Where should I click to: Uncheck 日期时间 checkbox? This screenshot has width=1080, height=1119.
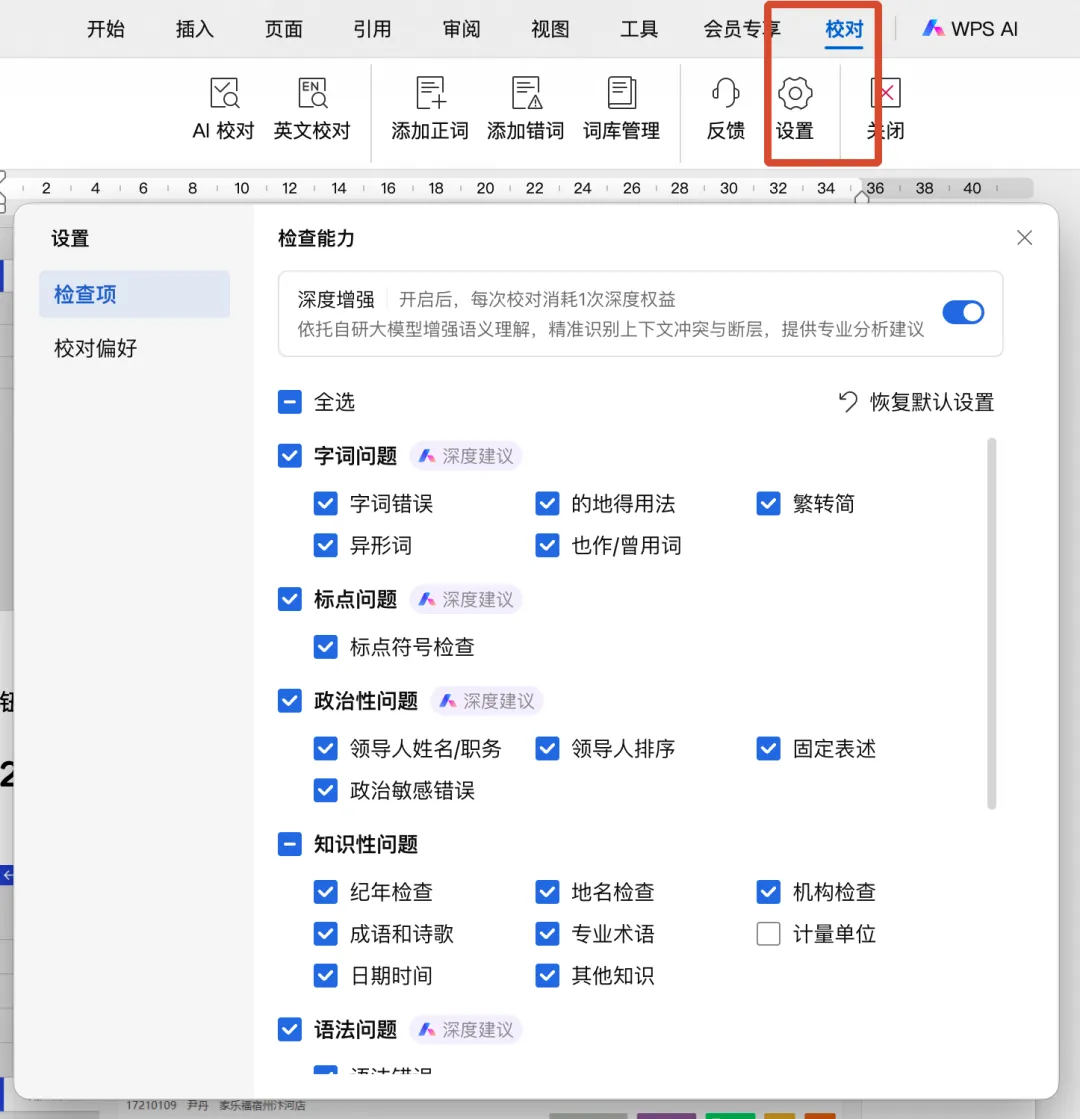click(325, 976)
